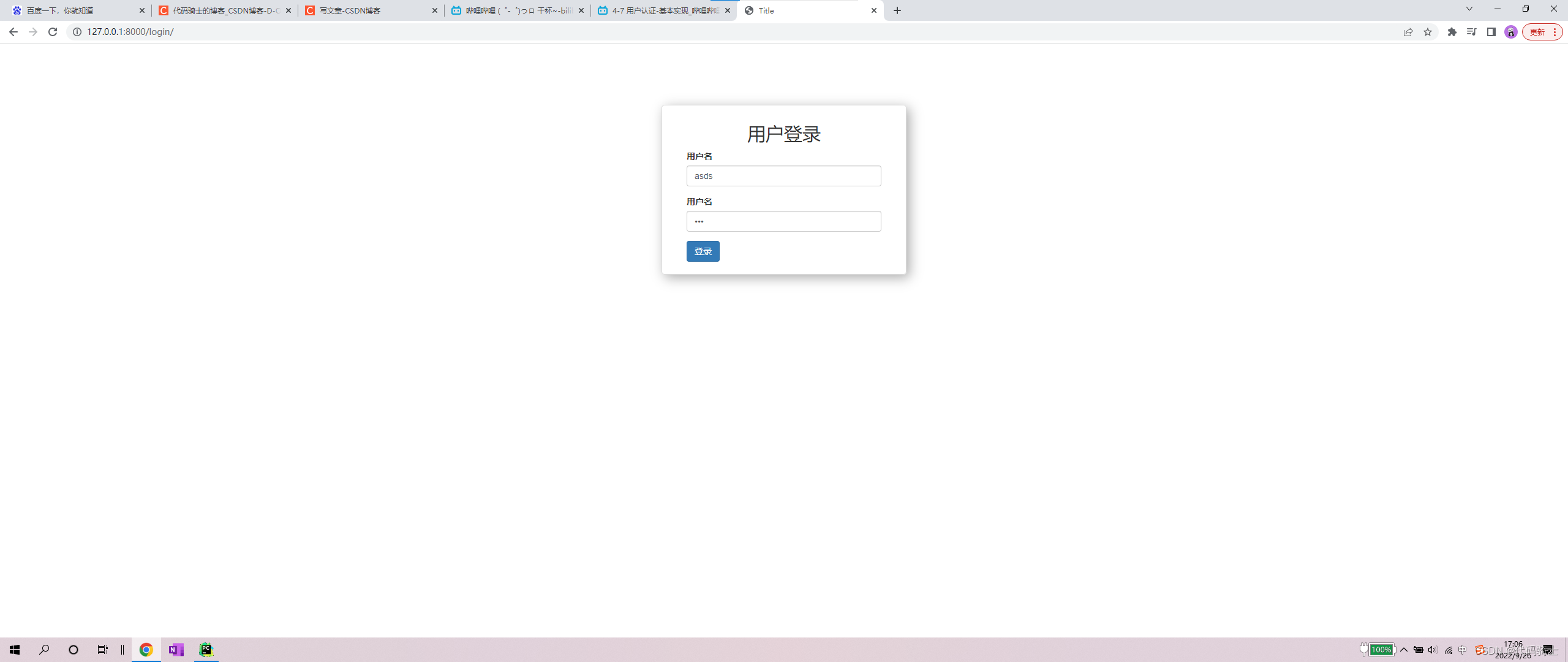Image resolution: width=1568 pixels, height=662 pixels.
Task: Open a new tab with plus button
Action: [x=897, y=10]
